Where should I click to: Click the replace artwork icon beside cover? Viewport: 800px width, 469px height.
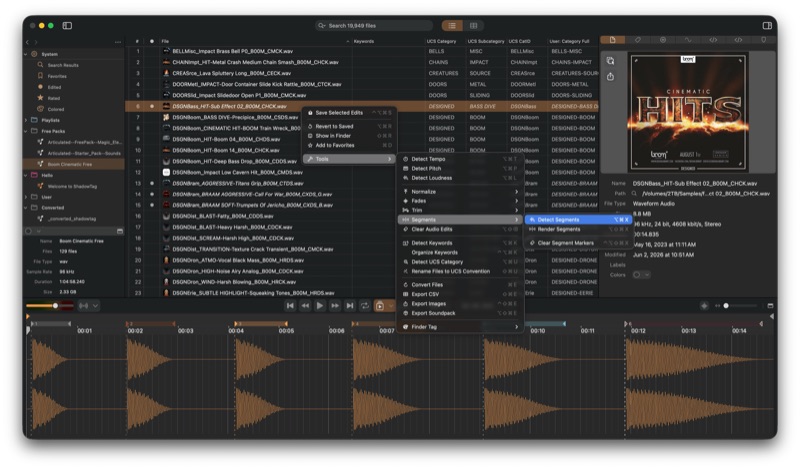pyautogui.click(x=610, y=61)
